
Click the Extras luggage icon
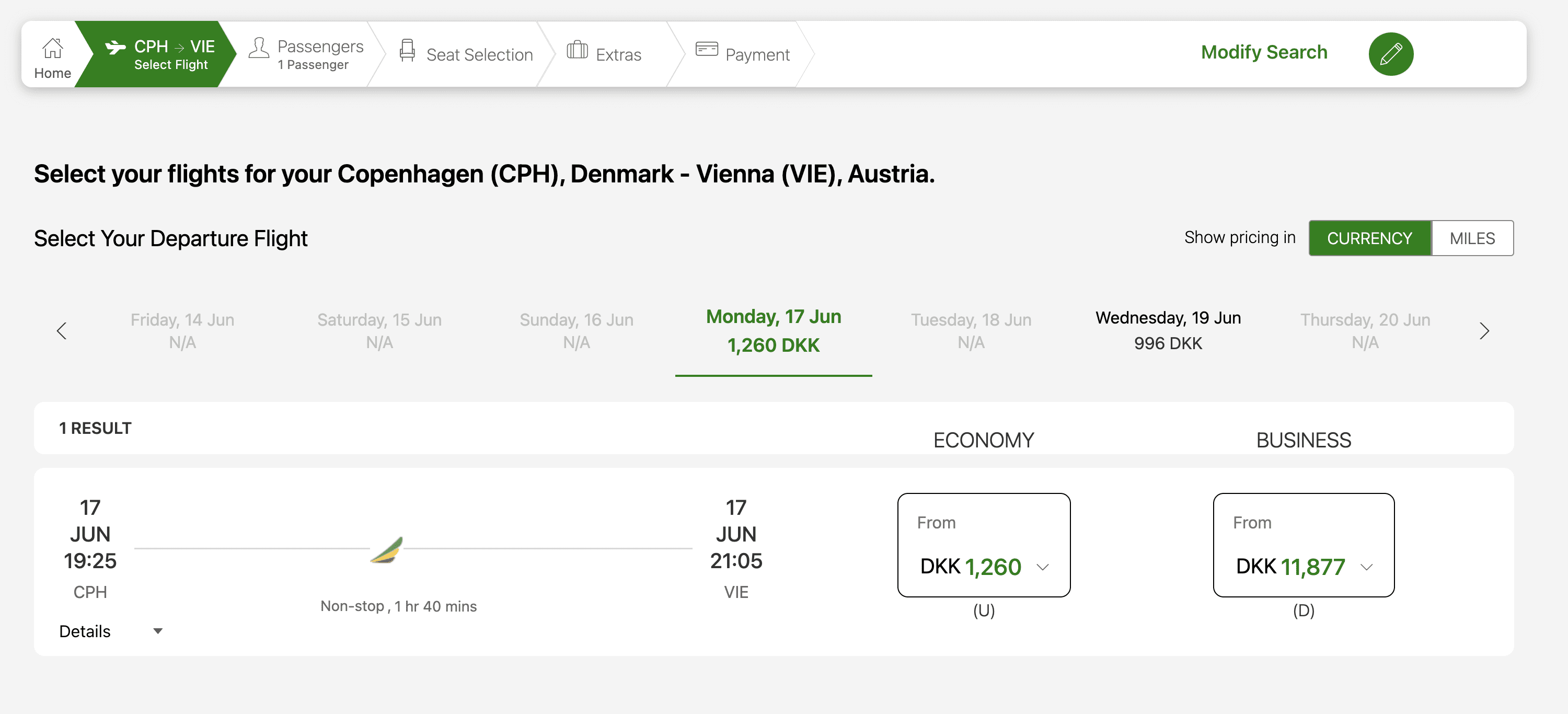coord(577,49)
